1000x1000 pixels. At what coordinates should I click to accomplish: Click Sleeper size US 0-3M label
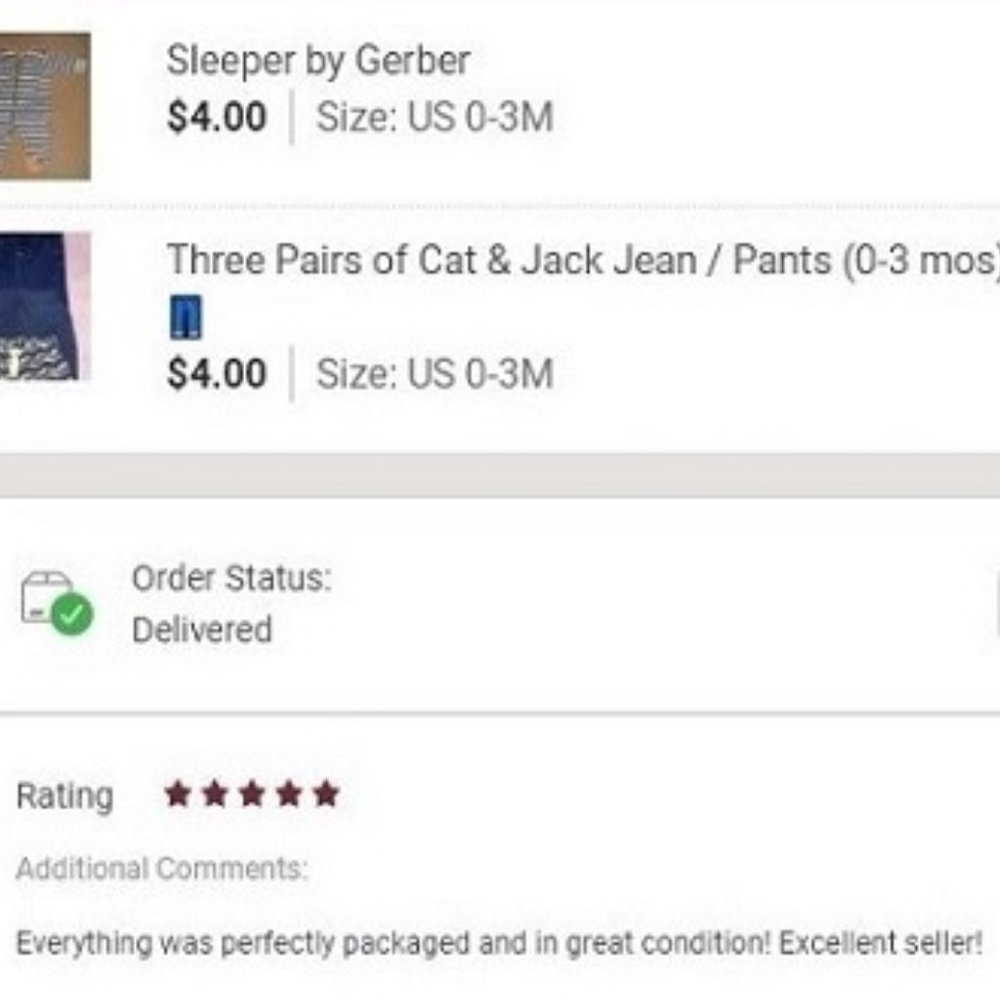435,117
